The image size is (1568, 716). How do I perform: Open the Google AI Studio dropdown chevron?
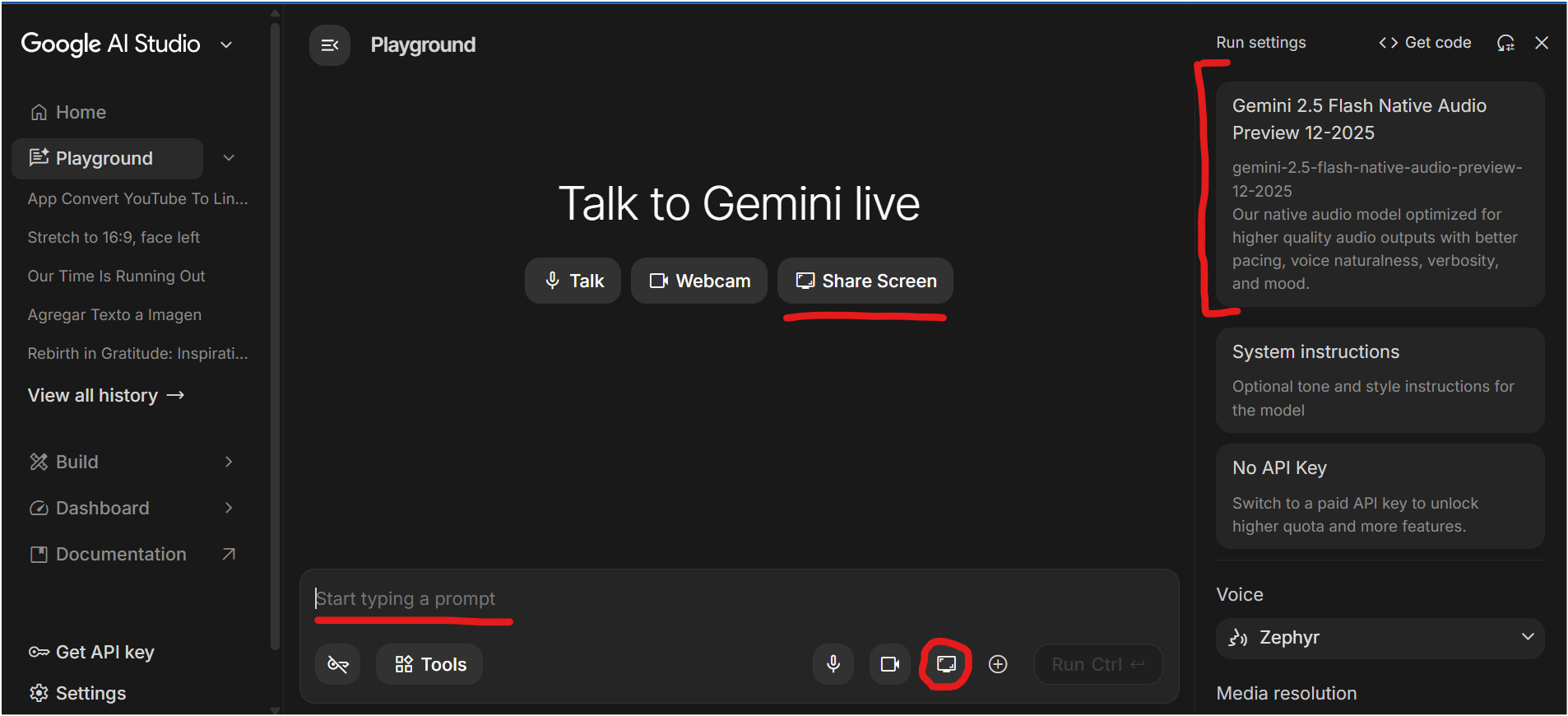tap(226, 44)
